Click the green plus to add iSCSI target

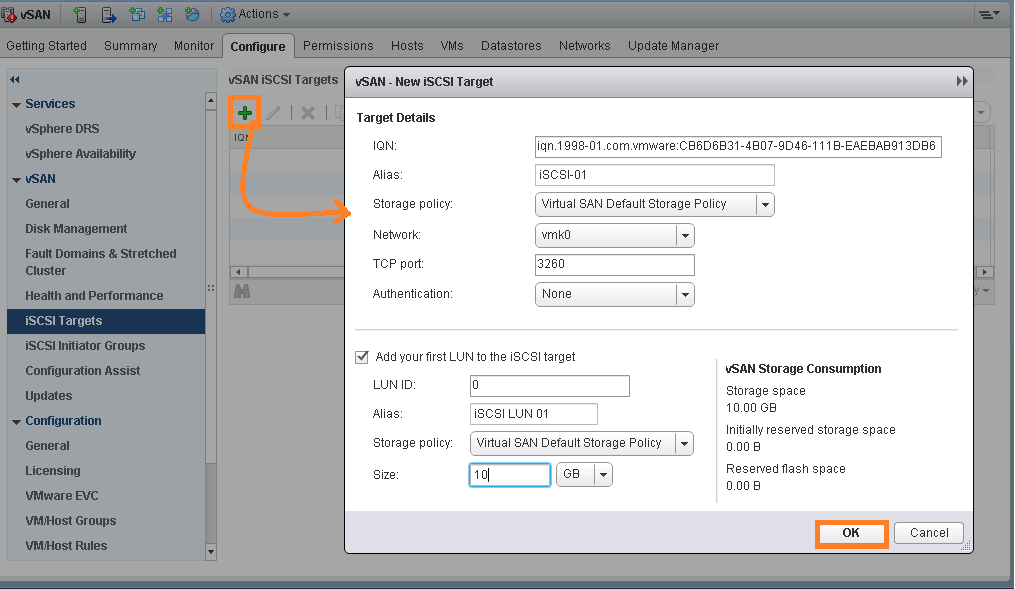(x=245, y=112)
